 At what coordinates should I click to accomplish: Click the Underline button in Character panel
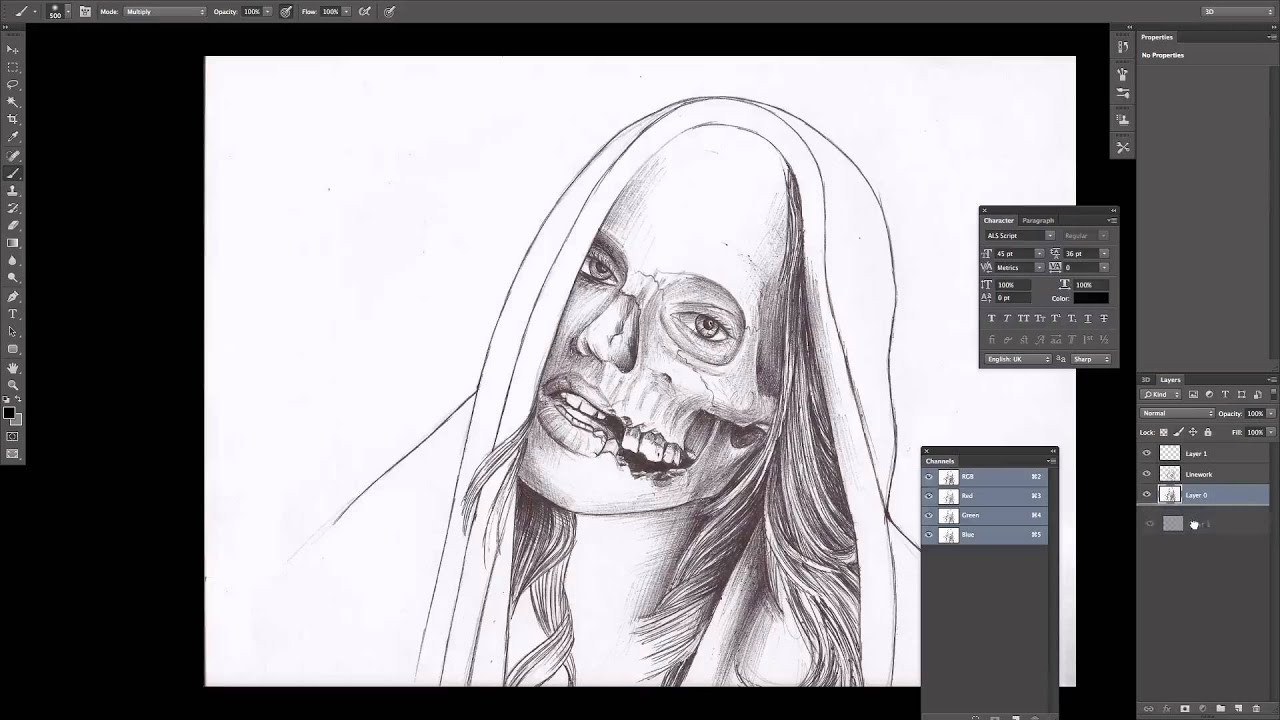1088,318
